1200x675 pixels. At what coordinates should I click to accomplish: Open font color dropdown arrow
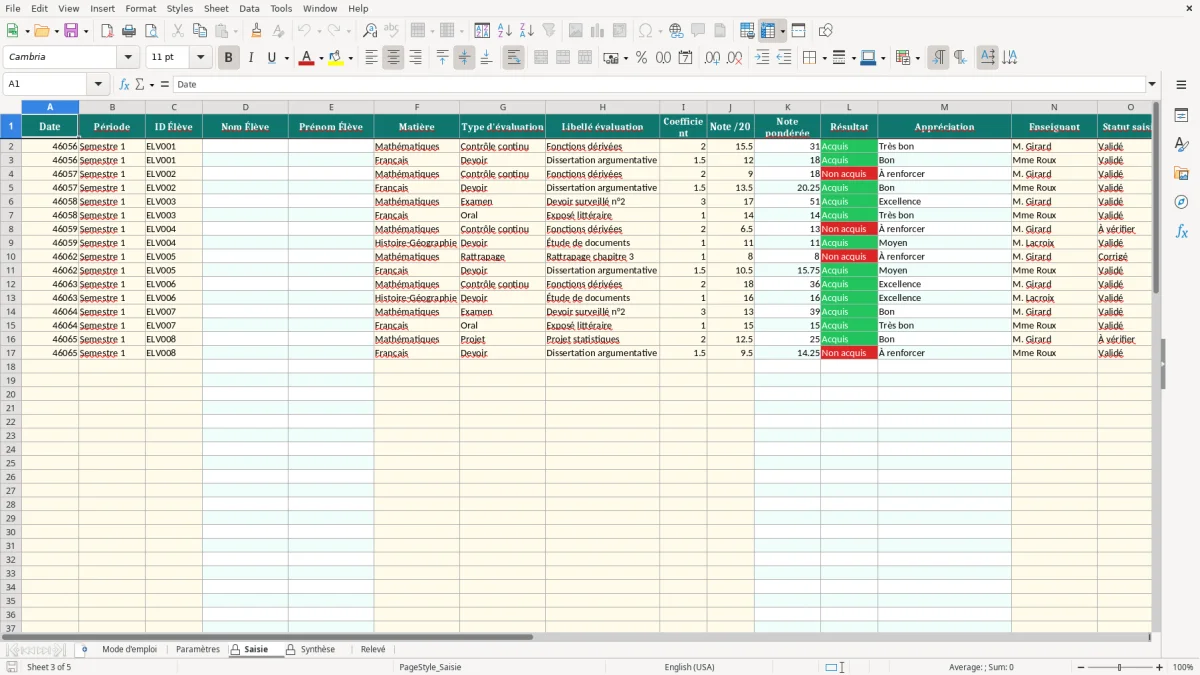point(320,58)
